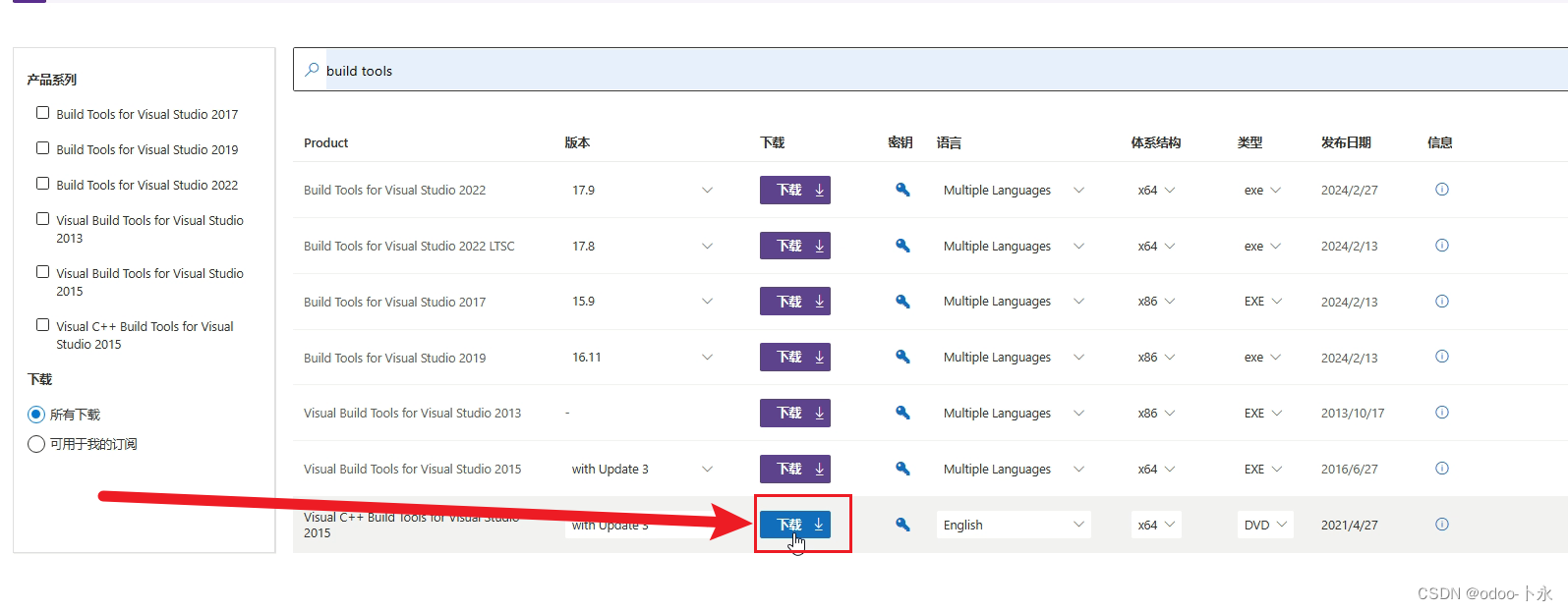This screenshot has height=611, width=1568.
Task: Click the Product column header
Action: pos(326,142)
